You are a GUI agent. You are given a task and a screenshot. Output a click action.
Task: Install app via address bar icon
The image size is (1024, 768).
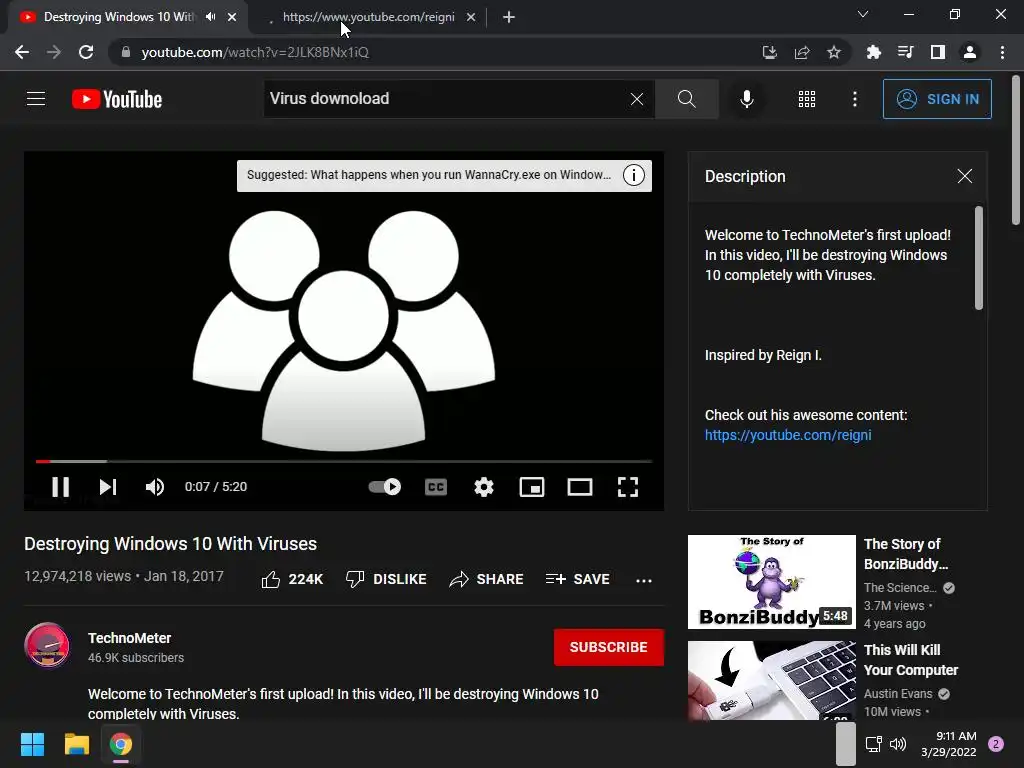click(x=770, y=52)
